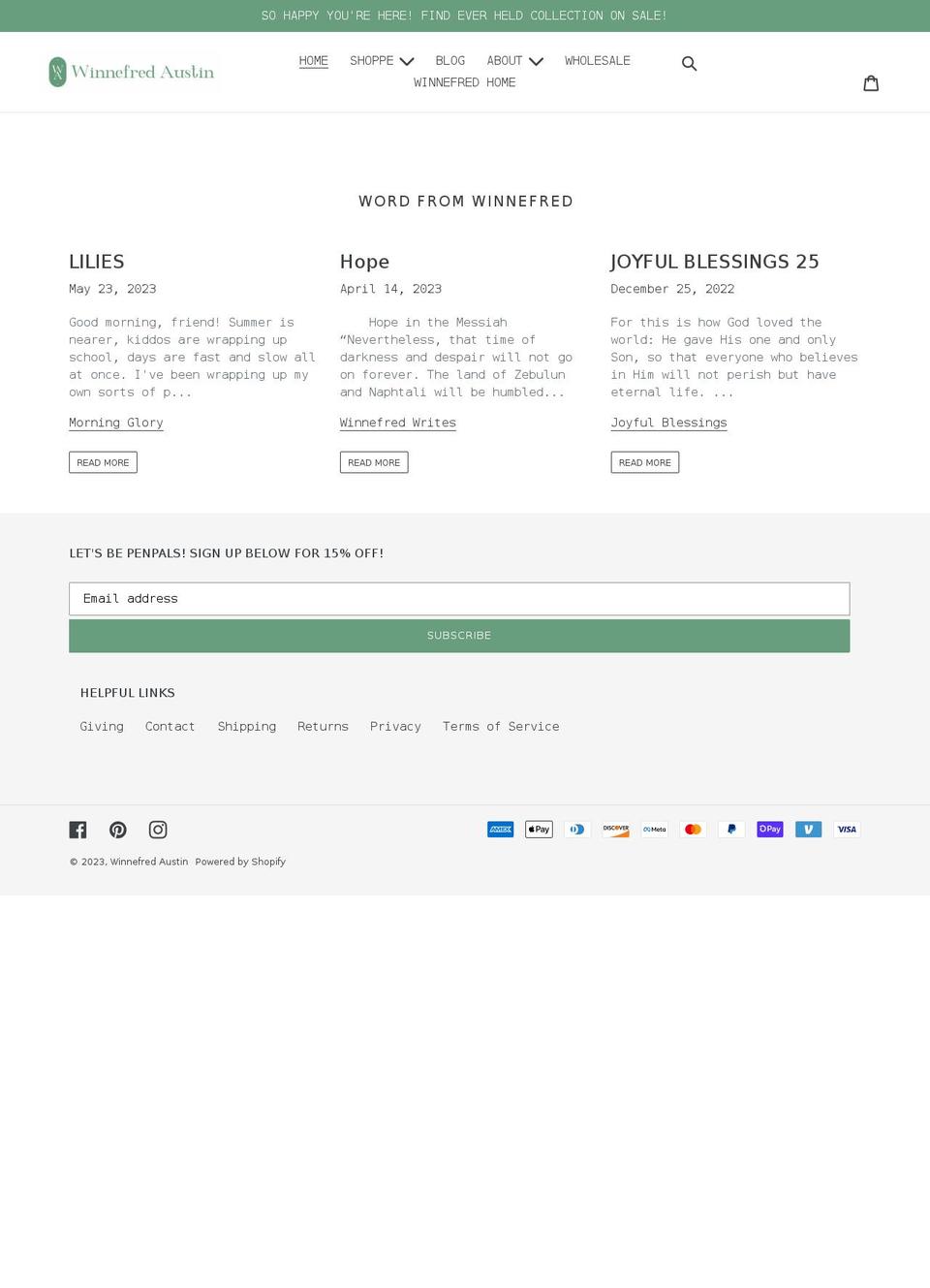Click the Mastercard payment icon
Viewport: 930px width, 1288px height.
[693, 830]
